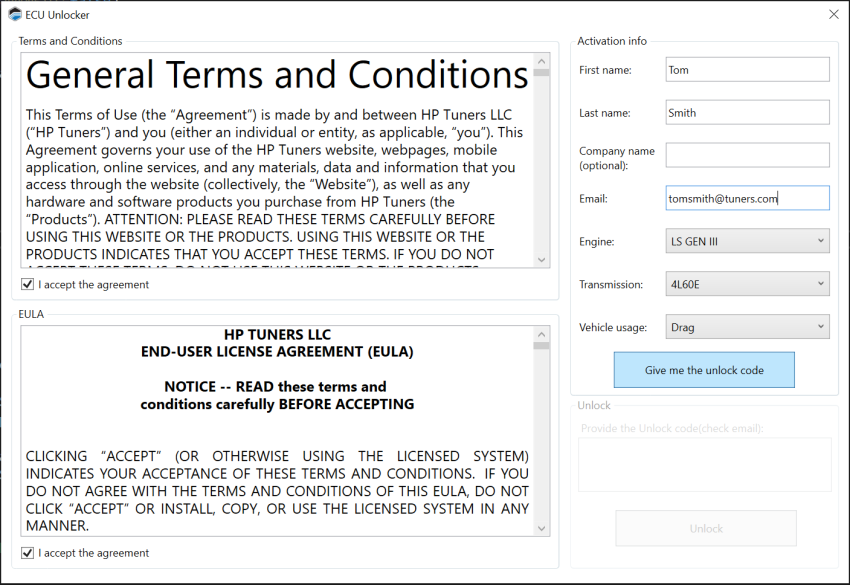Toggle Terms and Conditions accept agreement checkbox

tap(27, 285)
